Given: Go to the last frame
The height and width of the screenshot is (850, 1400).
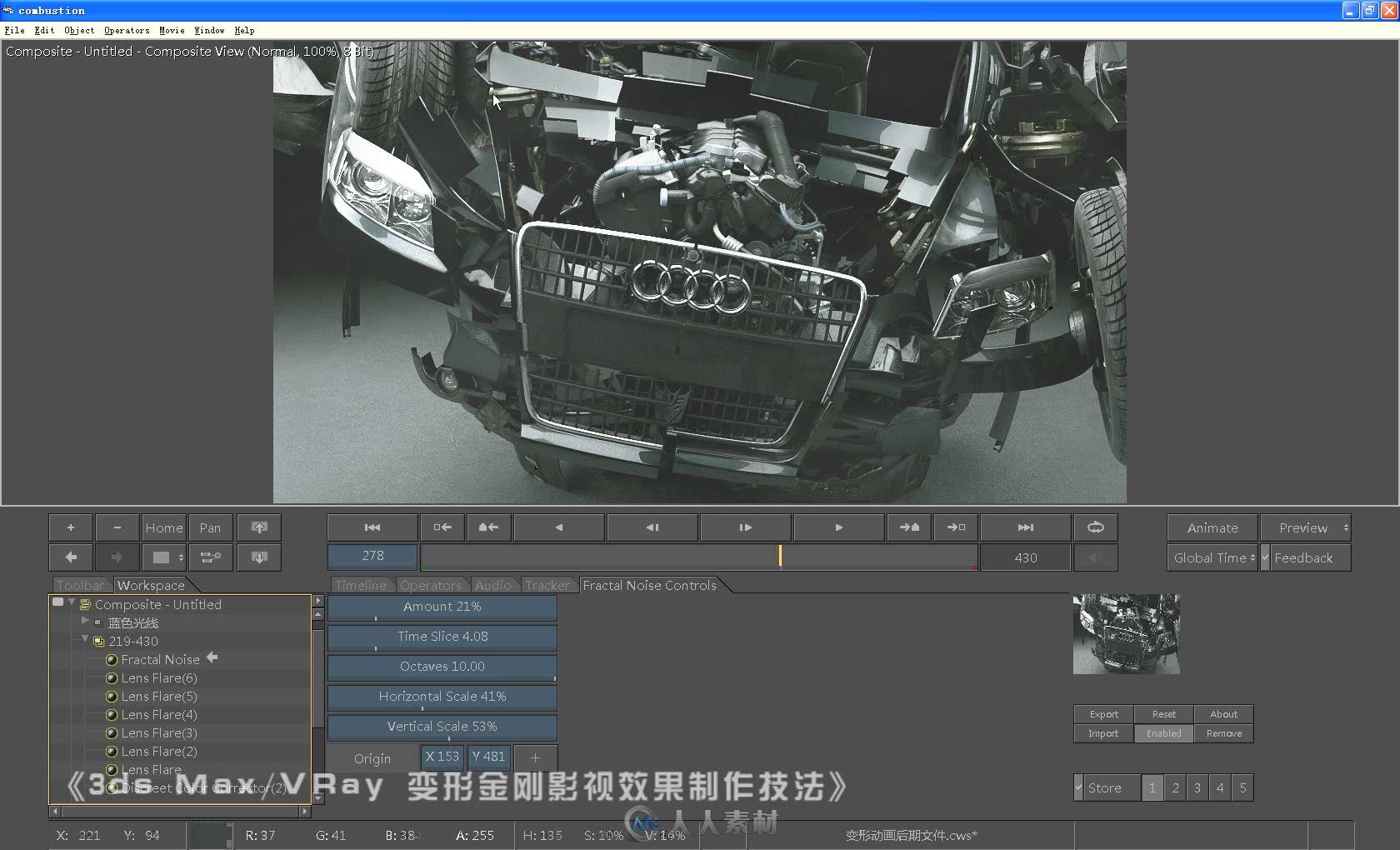Looking at the screenshot, I should [1026, 527].
